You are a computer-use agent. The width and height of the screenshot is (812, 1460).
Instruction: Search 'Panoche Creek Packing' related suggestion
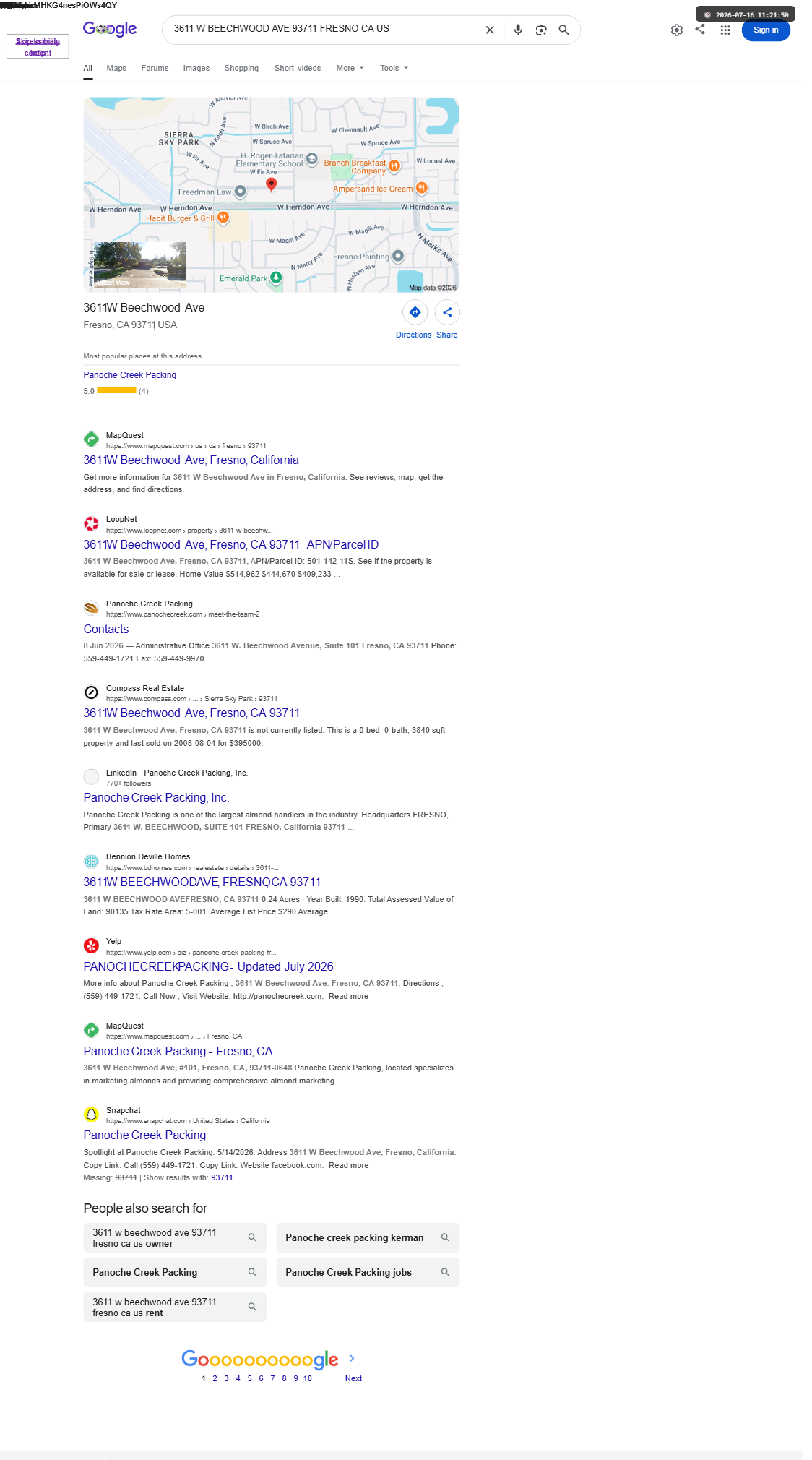pos(175,1273)
